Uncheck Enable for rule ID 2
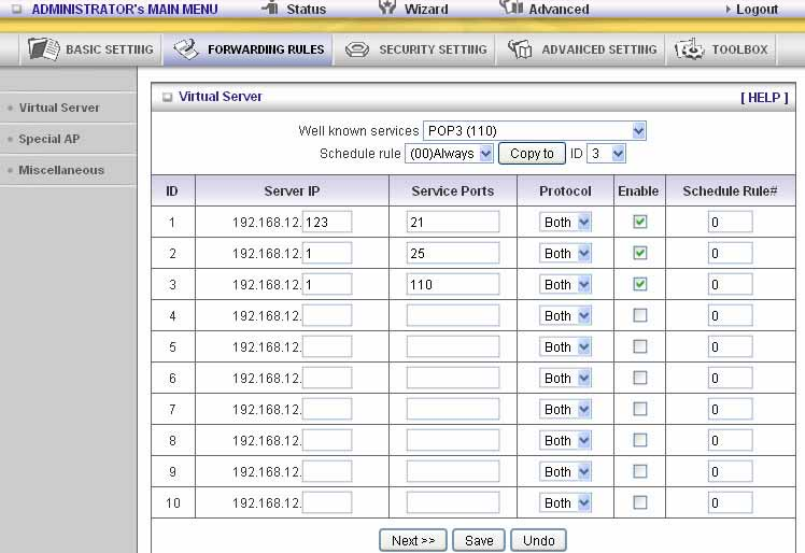805x553 pixels. [640, 253]
